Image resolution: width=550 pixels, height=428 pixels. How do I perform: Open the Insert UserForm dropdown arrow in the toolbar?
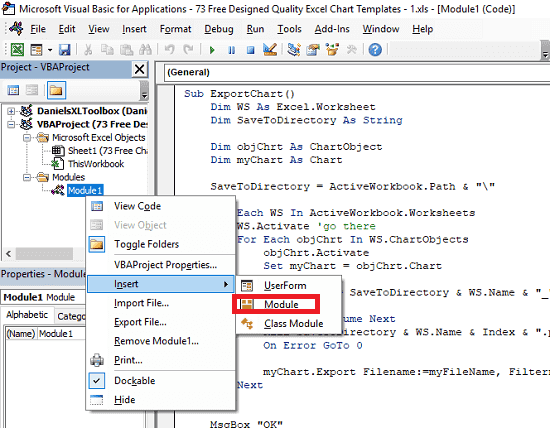tap(50, 50)
